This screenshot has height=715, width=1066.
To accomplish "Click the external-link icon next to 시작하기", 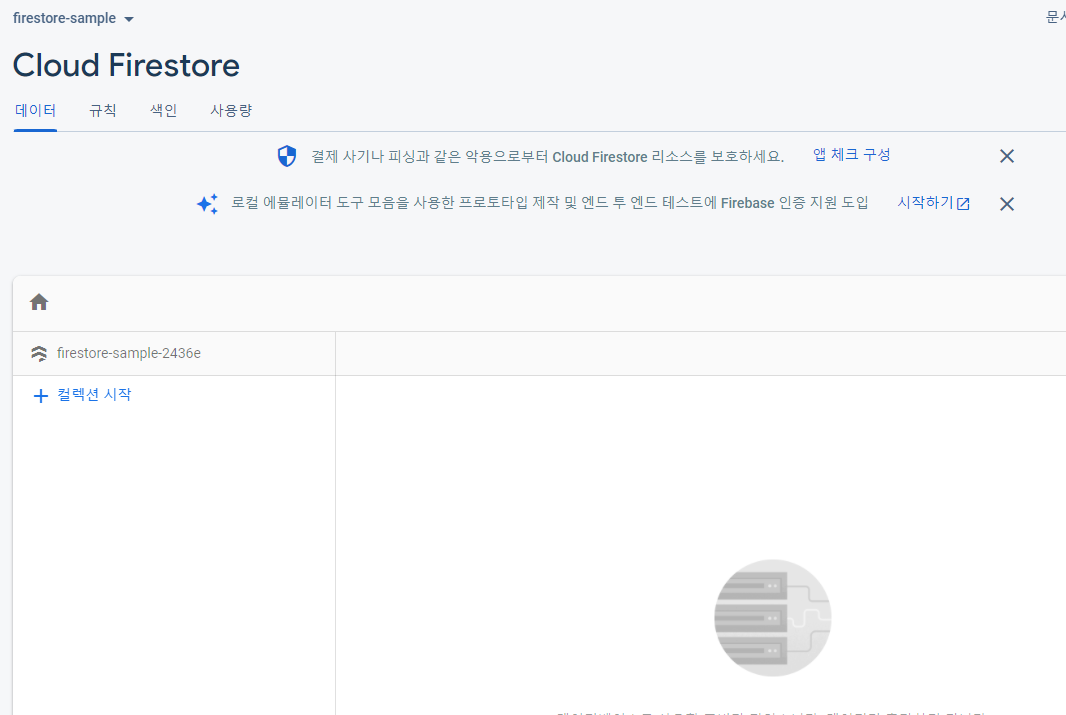I will [963, 204].
